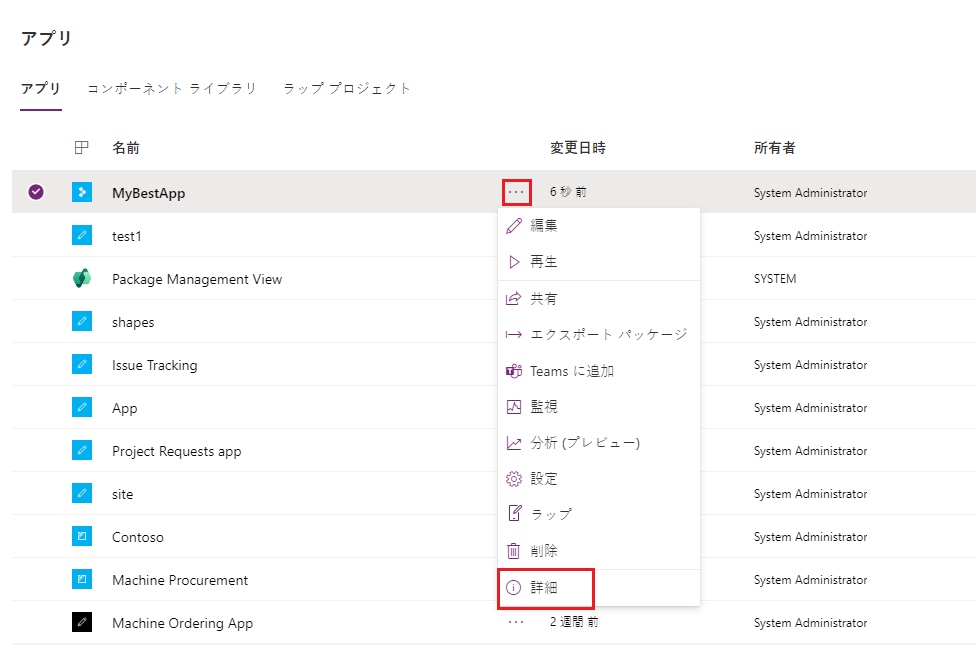Sort by the 名前 column header
Screen dimensions: 976x645
tap(126, 148)
